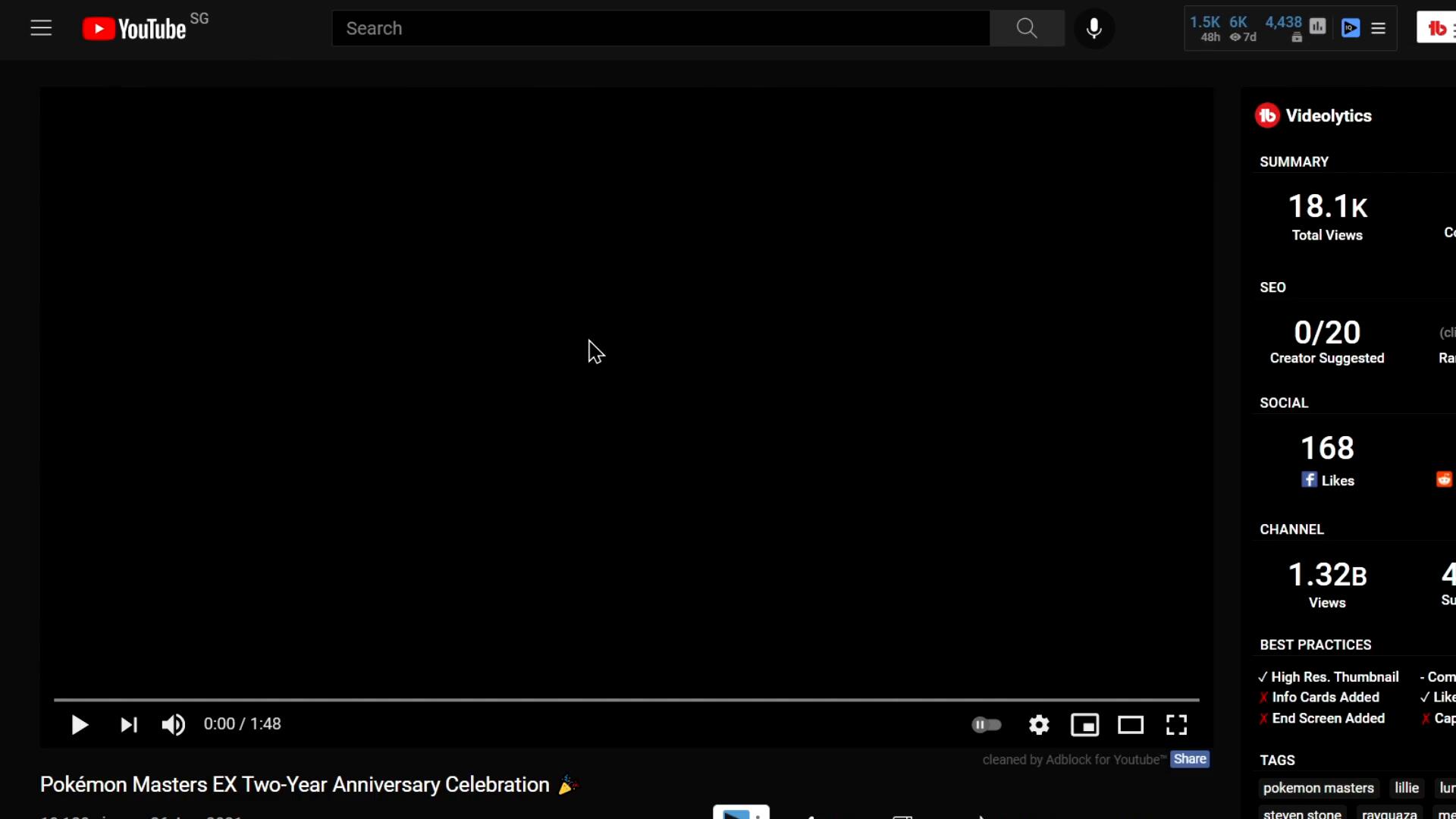Start voice search with microphone
1456x819 pixels.
(1094, 28)
